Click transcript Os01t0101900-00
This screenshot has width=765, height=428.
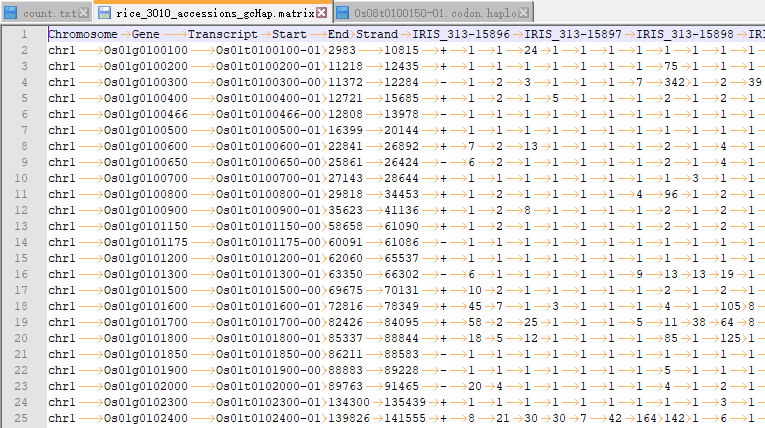pyautogui.click(x=268, y=370)
